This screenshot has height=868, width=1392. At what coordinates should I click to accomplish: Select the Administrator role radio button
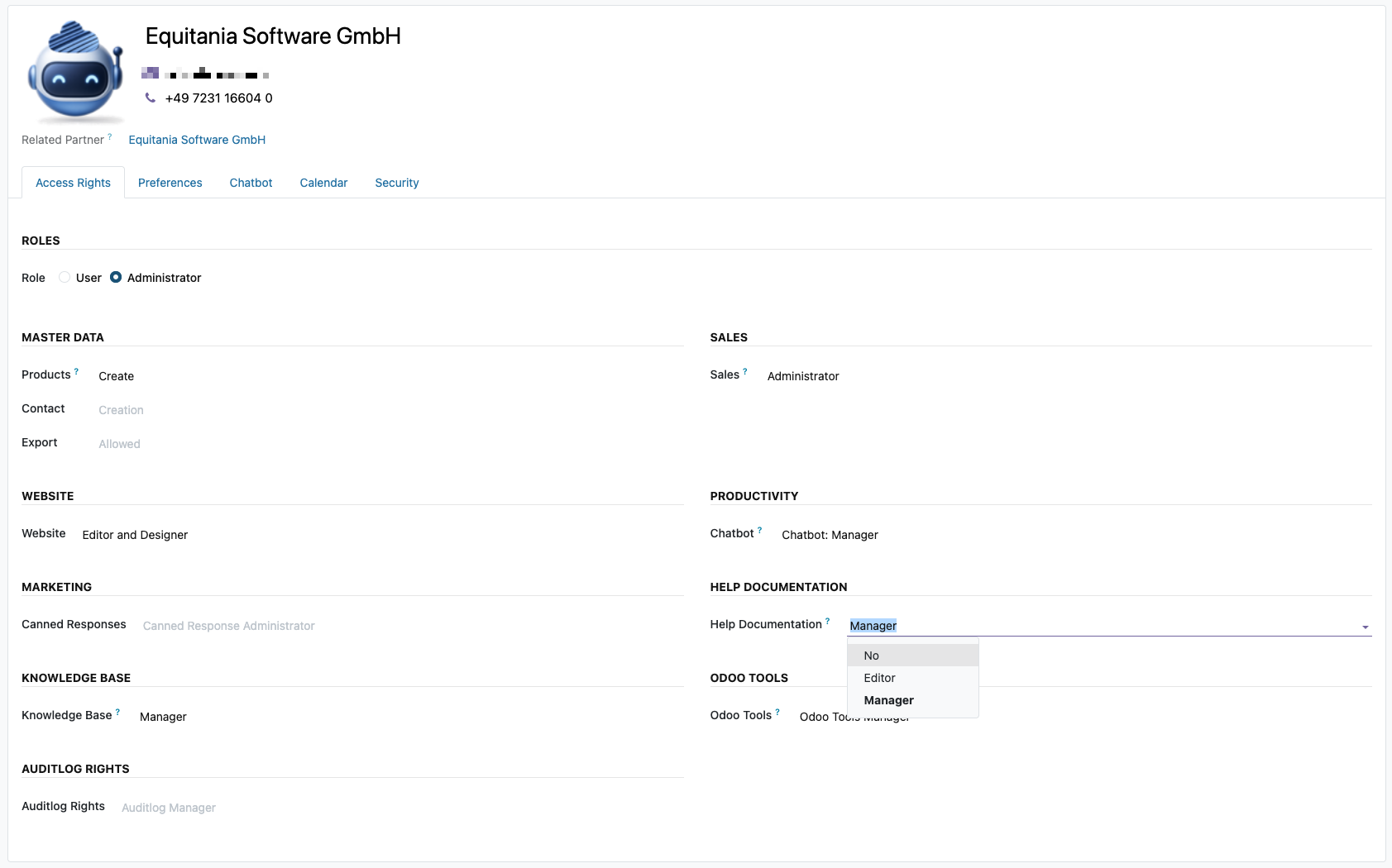click(116, 278)
